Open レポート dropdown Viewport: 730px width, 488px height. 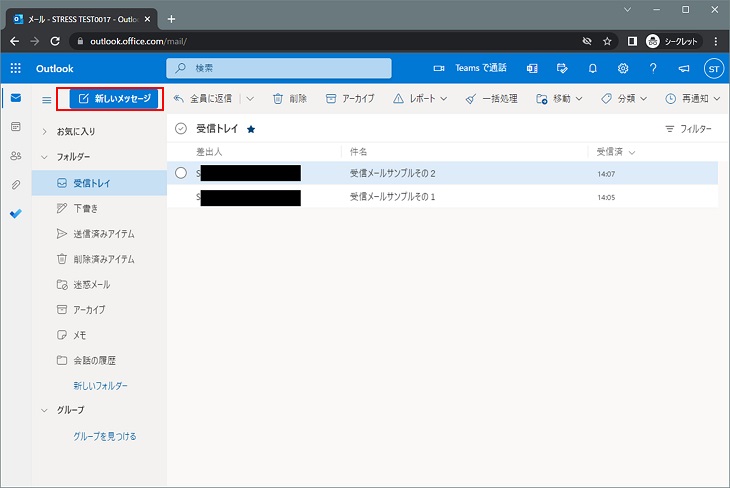tap(443, 98)
